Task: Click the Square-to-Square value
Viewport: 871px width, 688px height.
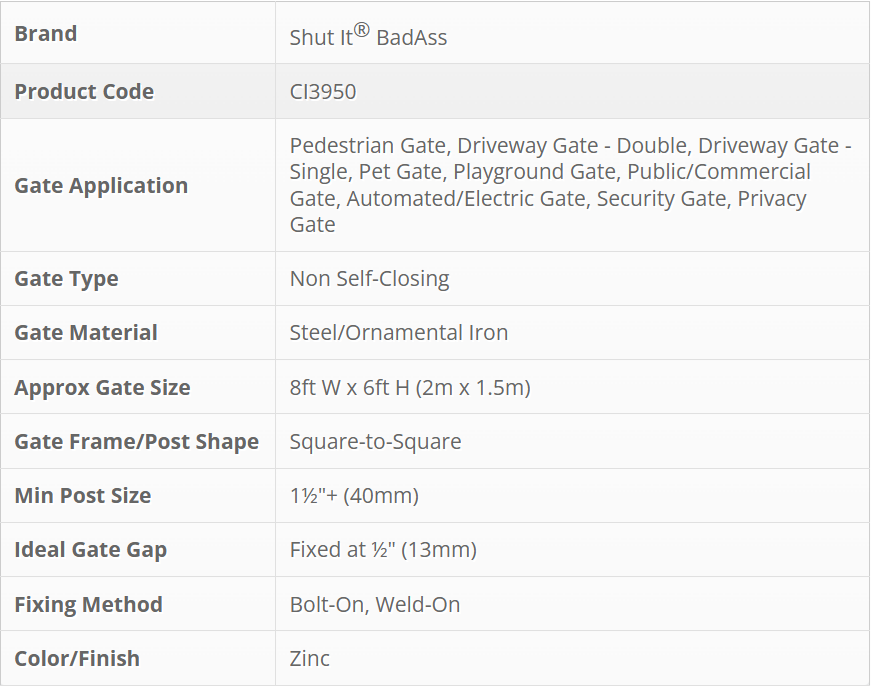Action: (x=375, y=442)
